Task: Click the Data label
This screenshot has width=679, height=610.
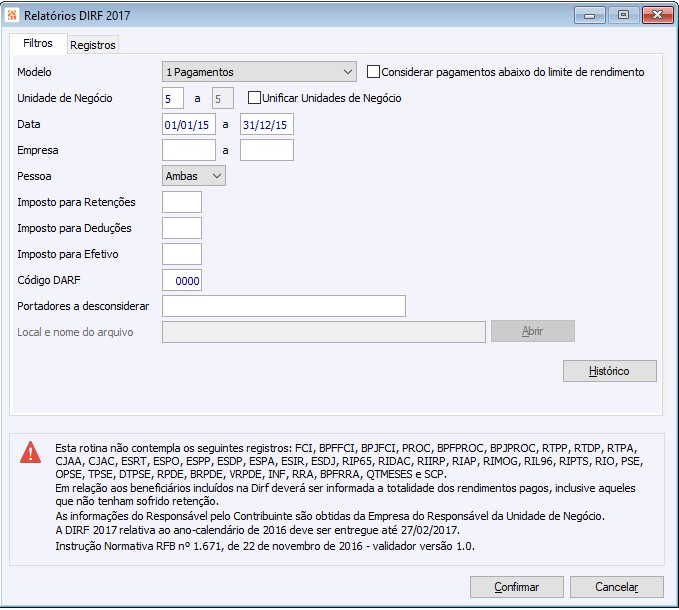Action: pyautogui.click(x=29, y=124)
